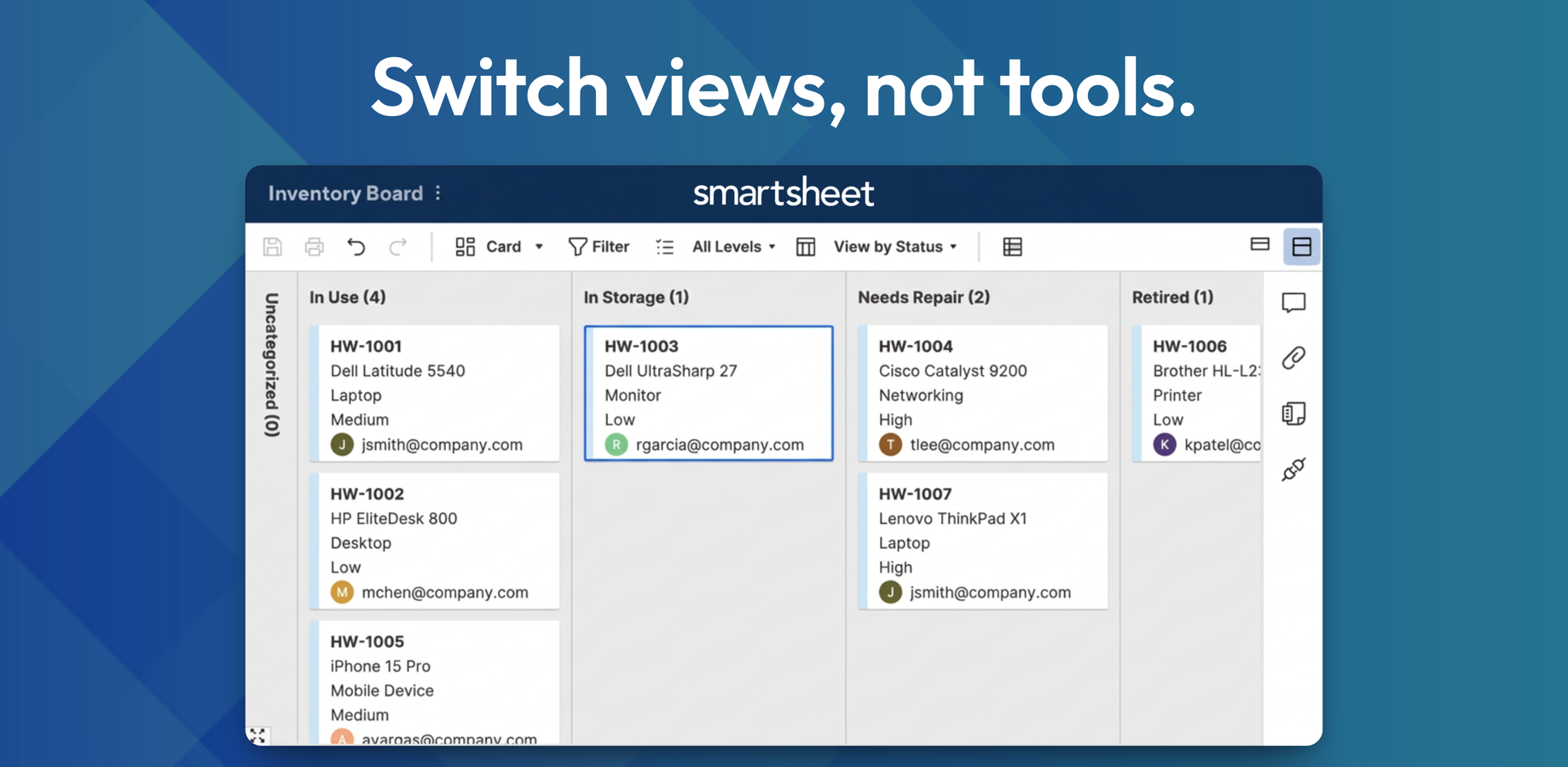Viewport: 1568px width, 767px height.
Task: Click the K avatar for kpatel
Action: click(x=1165, y=445)
